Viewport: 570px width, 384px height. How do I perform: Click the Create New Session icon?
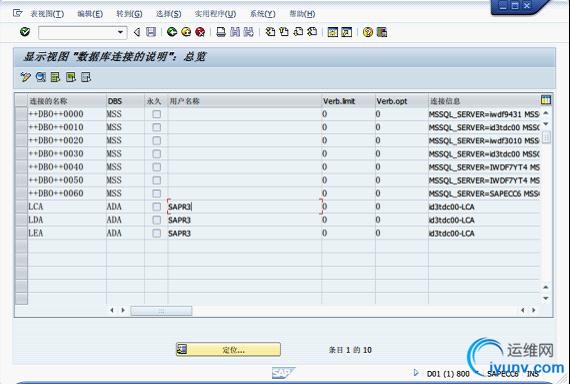(x=333, y=32)
